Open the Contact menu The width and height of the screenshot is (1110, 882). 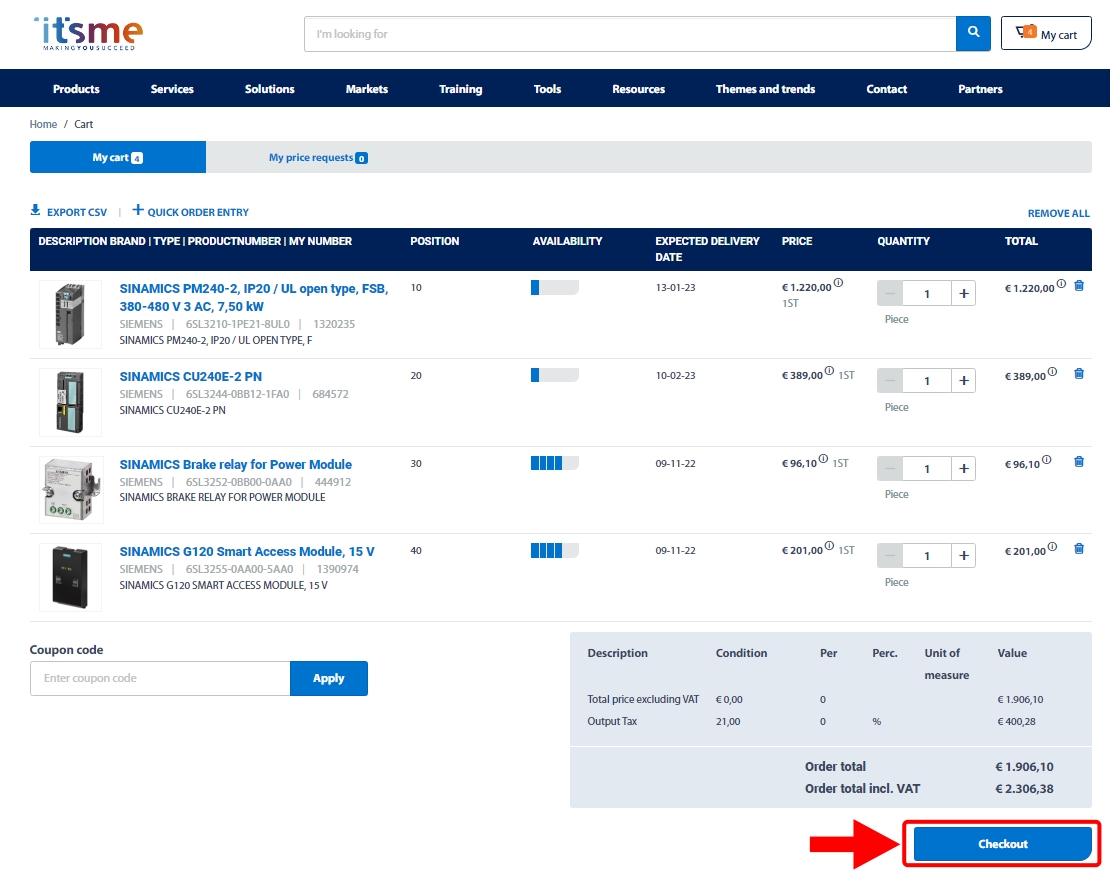[886, 89]
